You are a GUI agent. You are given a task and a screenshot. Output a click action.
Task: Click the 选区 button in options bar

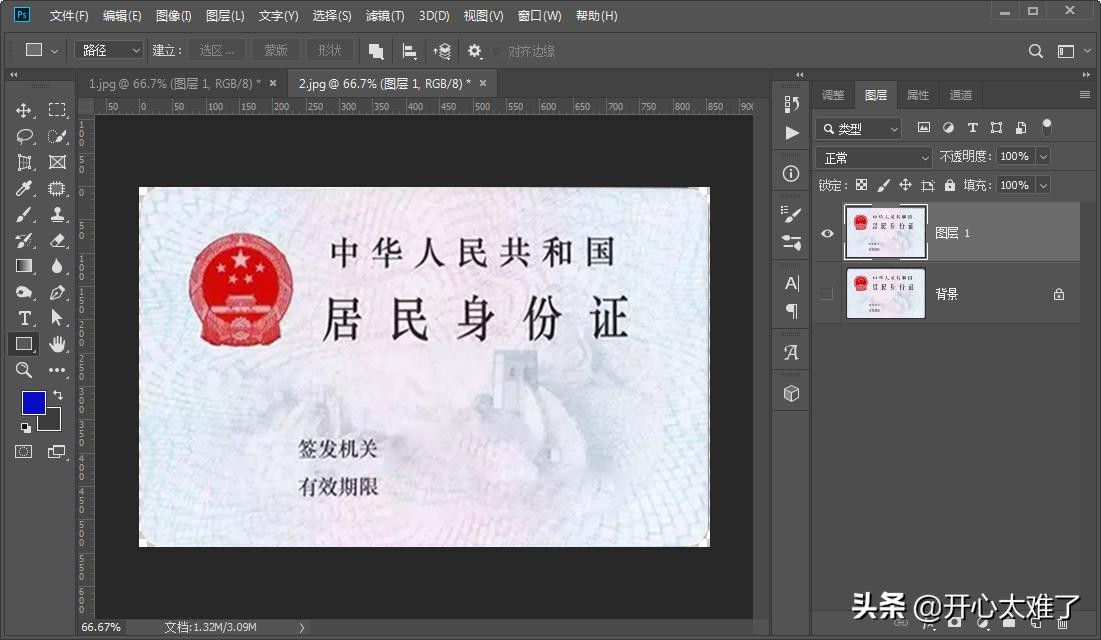[x=216, y=50]
